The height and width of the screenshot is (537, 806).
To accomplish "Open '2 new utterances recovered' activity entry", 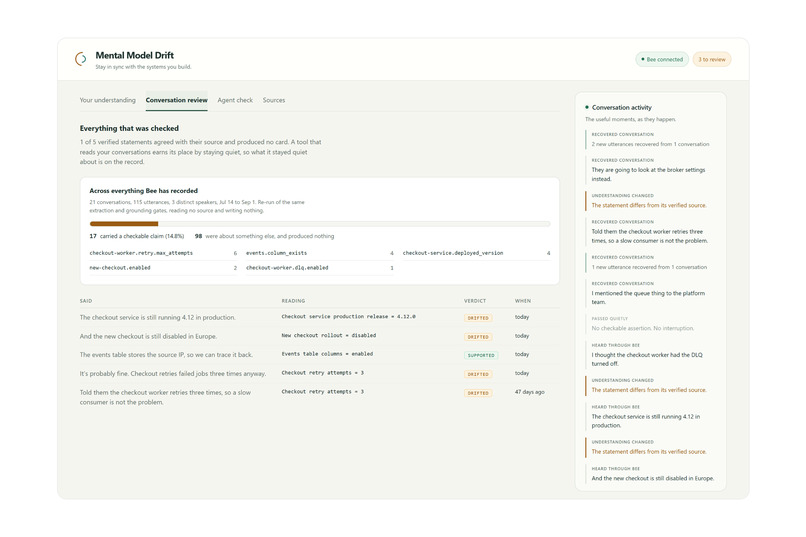I will pyautogui.click(x=650, y=140).
